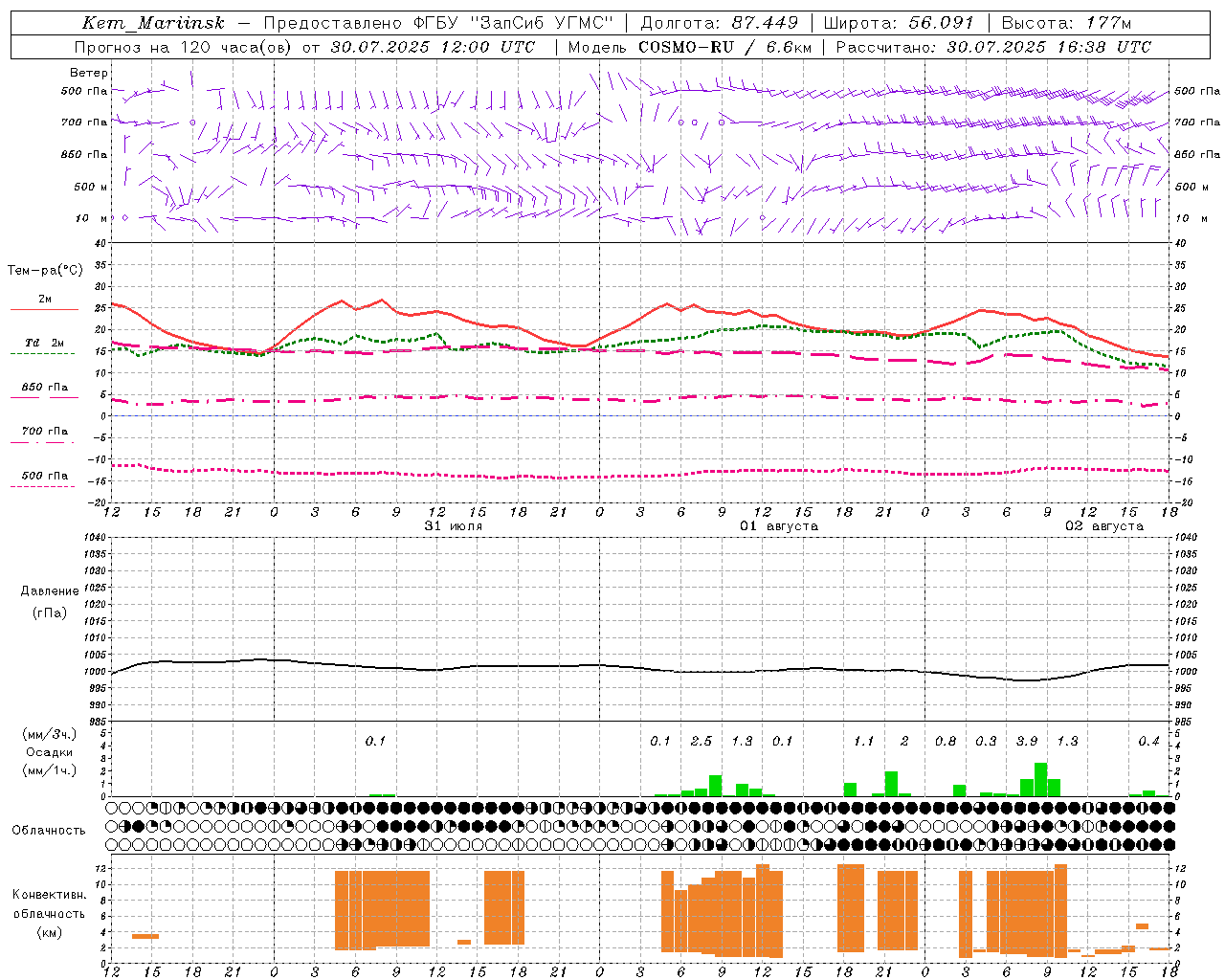This screenshot has height=980, width=1225.
Task: Click the 1.1 precipitation total
Action: tap(864, 741)
